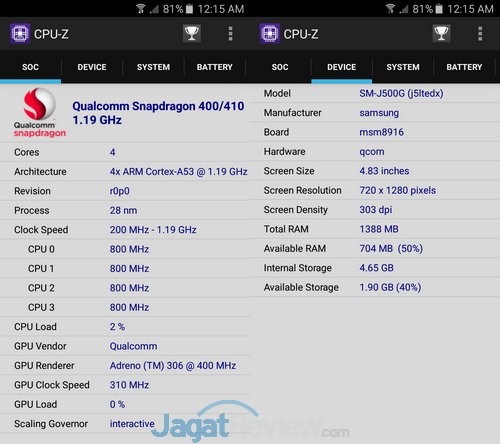
Task: Tap the CPU-Z app icon in right screen
Action: click(x=269, y=34)
